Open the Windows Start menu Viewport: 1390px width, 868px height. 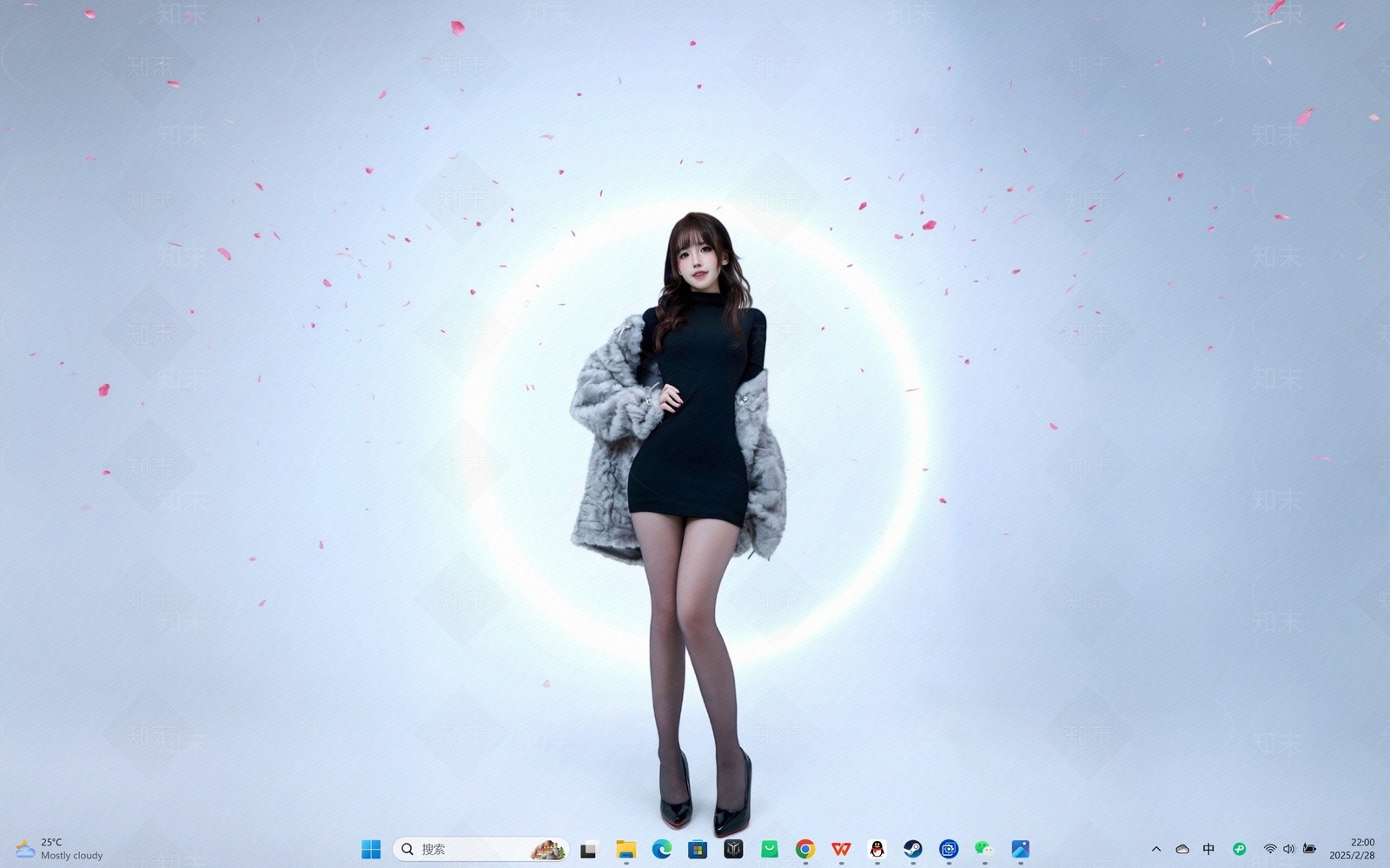(371, 849)
